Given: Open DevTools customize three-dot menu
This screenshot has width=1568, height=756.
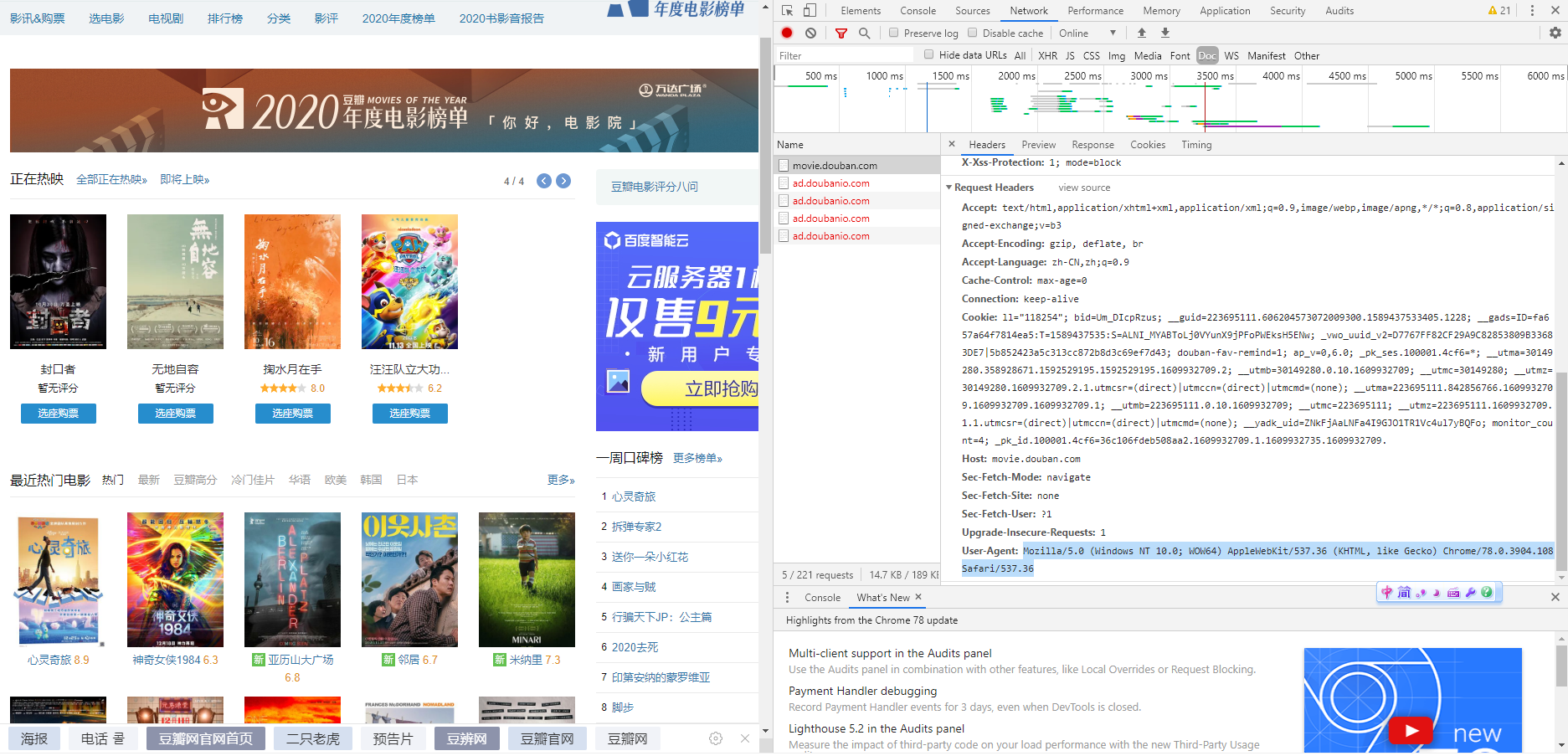Looking at the screenshot, I should 1532,11.
